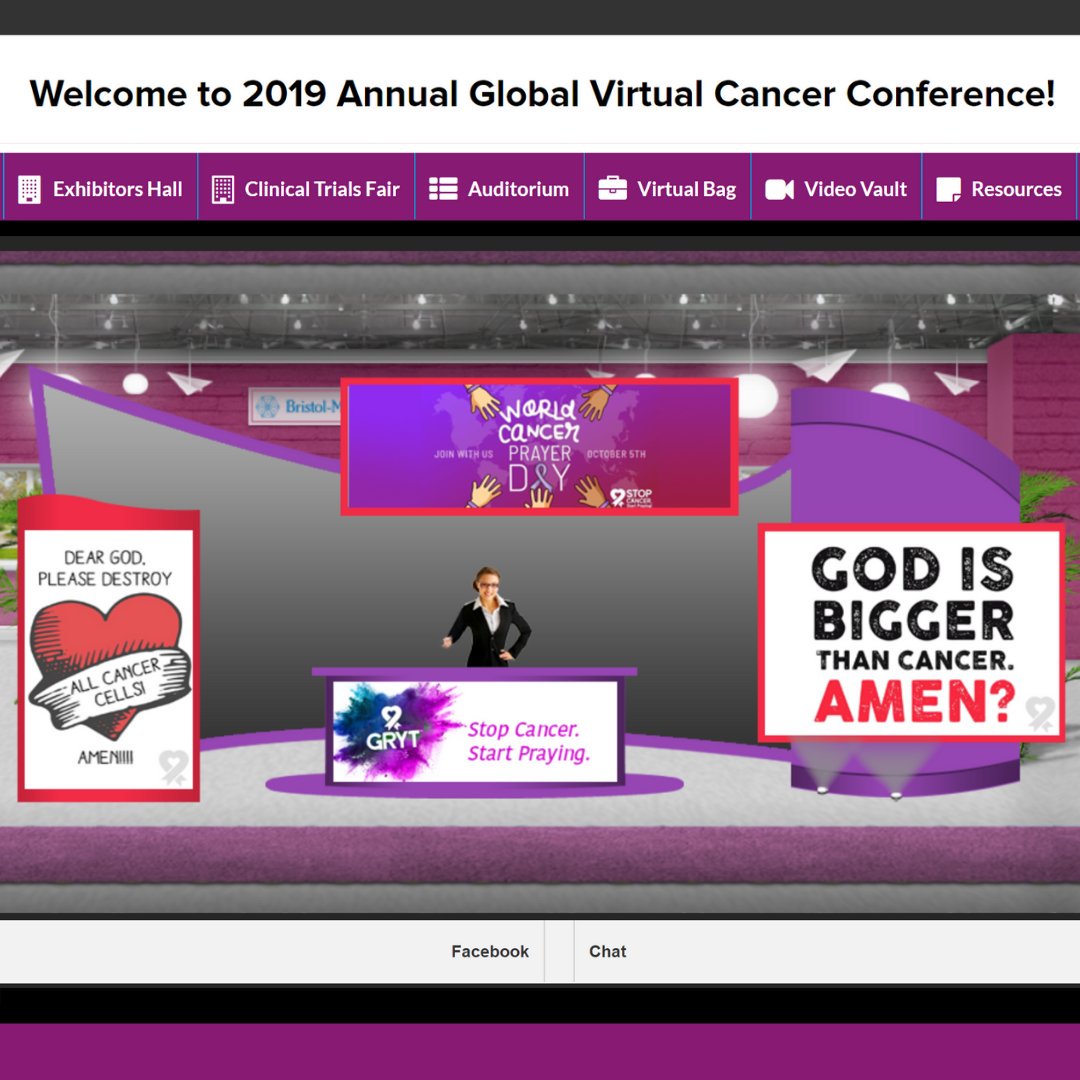Screen dimensions: 1080x1080
Task: Switch to the Facebook tab
Action: click(489, 951)
